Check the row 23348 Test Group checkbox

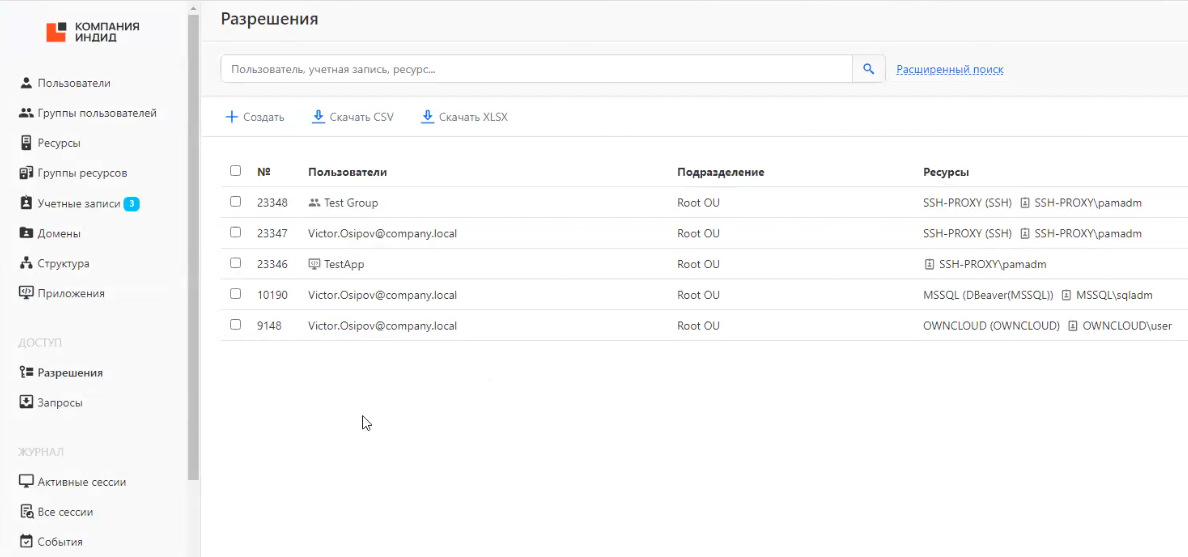[236, 202]
